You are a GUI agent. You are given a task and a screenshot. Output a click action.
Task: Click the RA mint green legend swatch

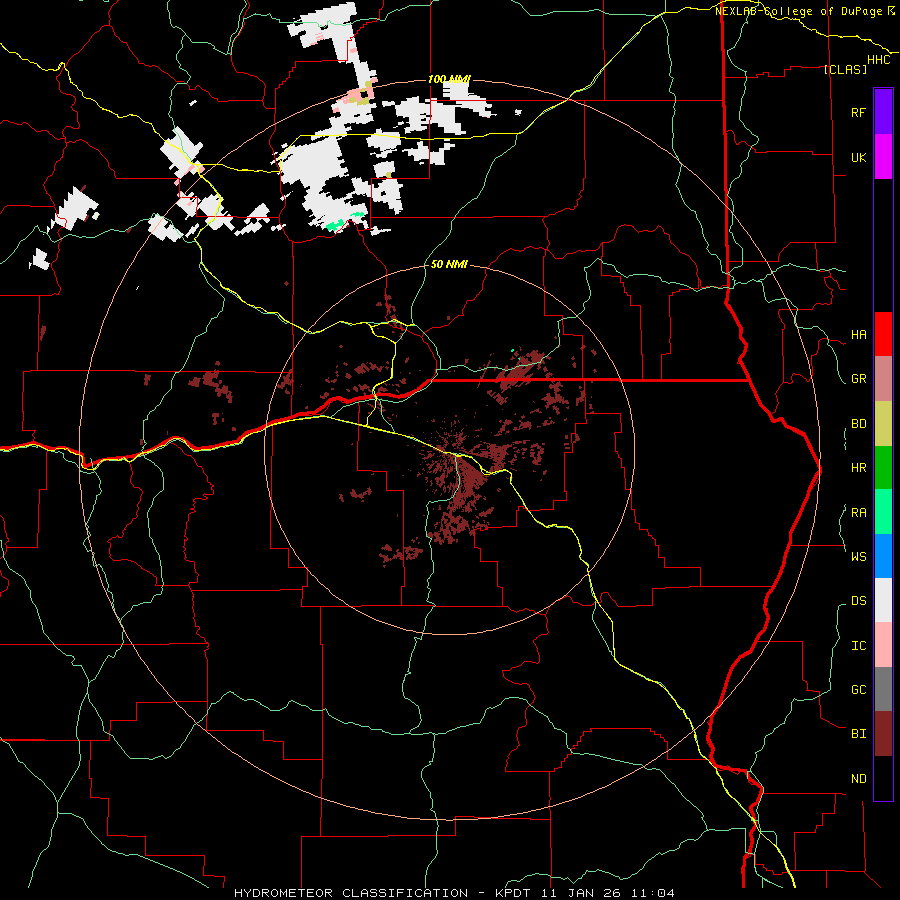pyautogui.click(x=883, y=512)
